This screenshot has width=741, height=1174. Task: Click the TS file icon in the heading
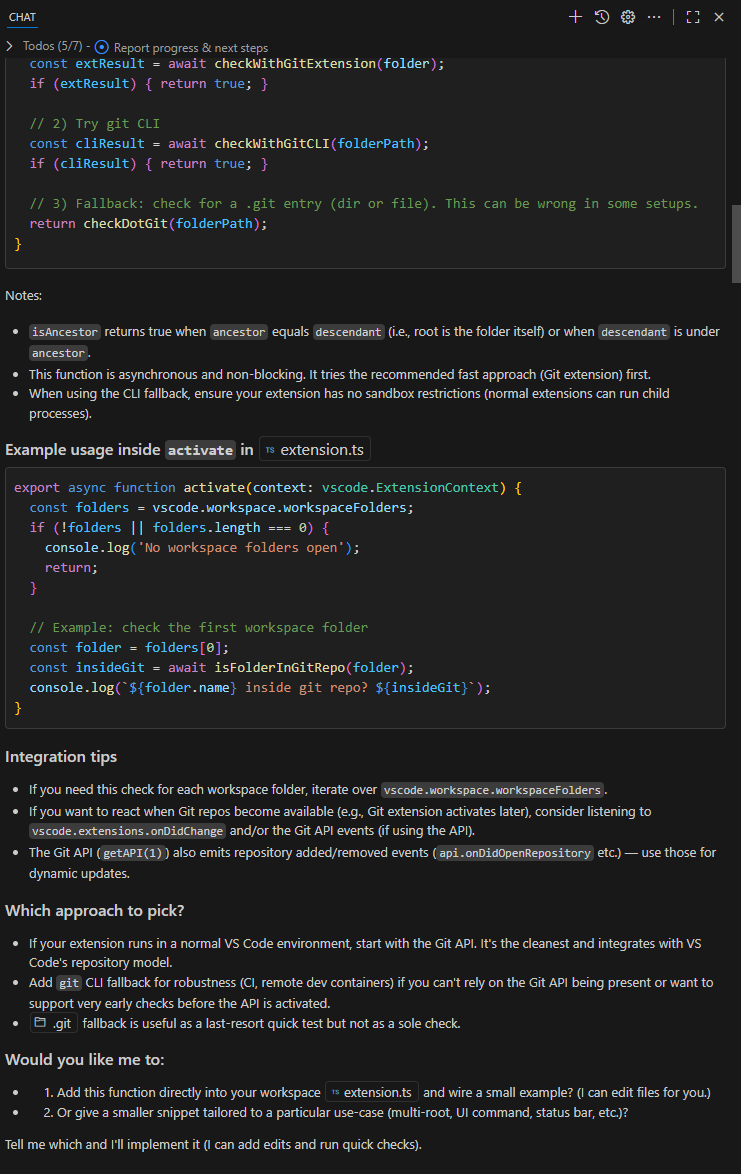[271, 450]
